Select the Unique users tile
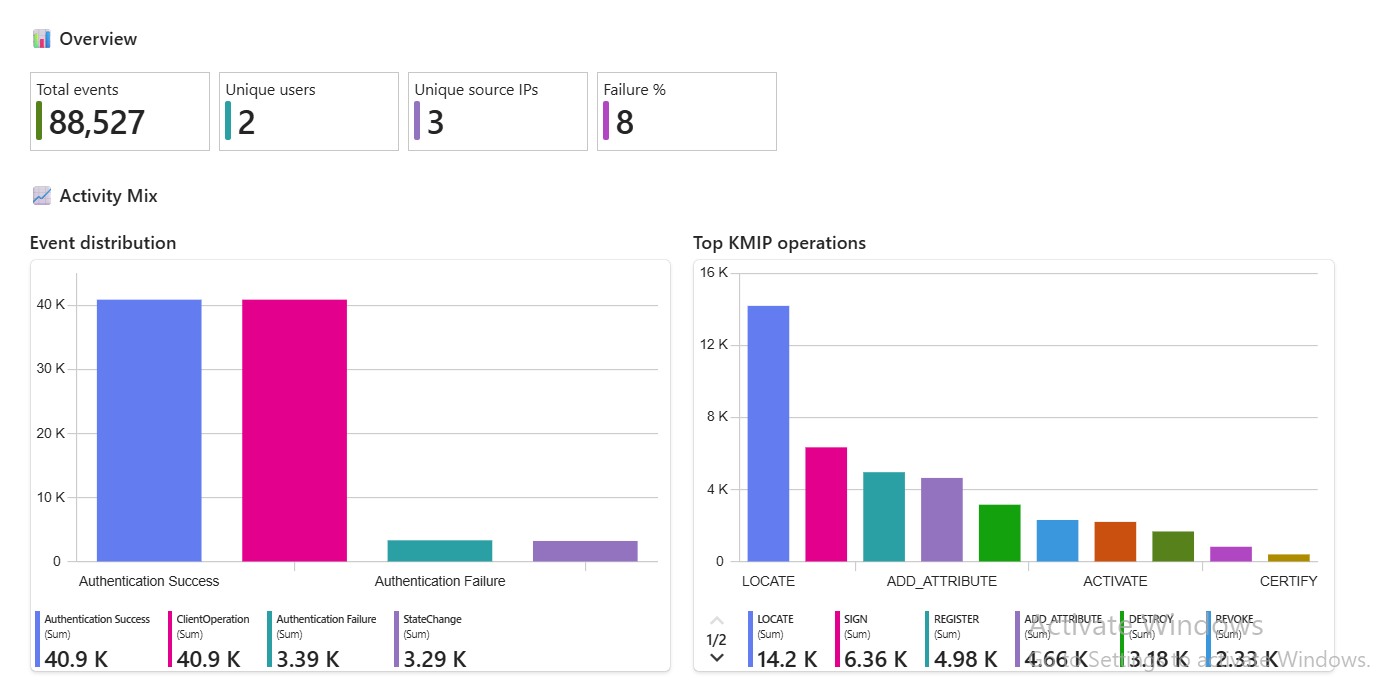Viewport: 1398px width, 688px height. tap(309, 111)
